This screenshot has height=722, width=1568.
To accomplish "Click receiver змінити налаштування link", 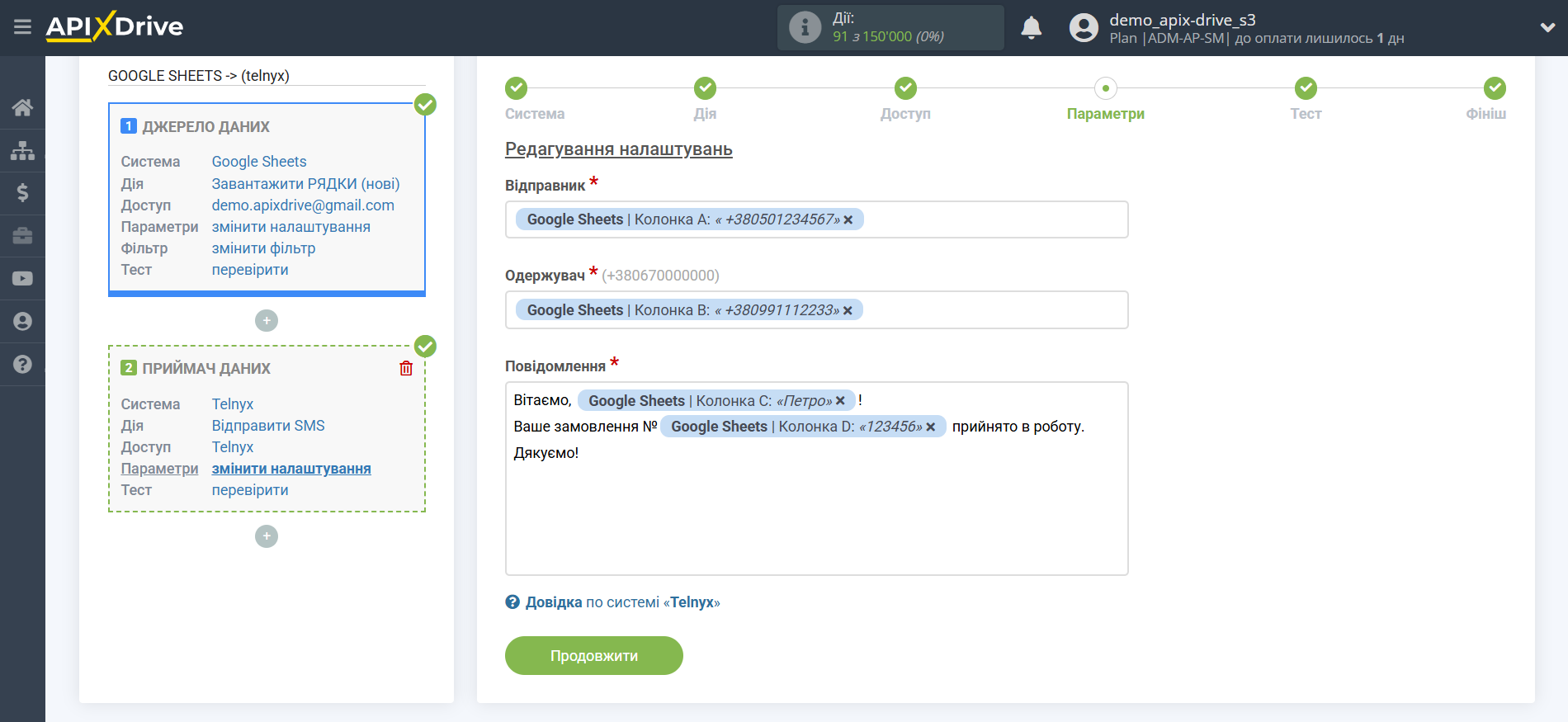I will point(291,469).
